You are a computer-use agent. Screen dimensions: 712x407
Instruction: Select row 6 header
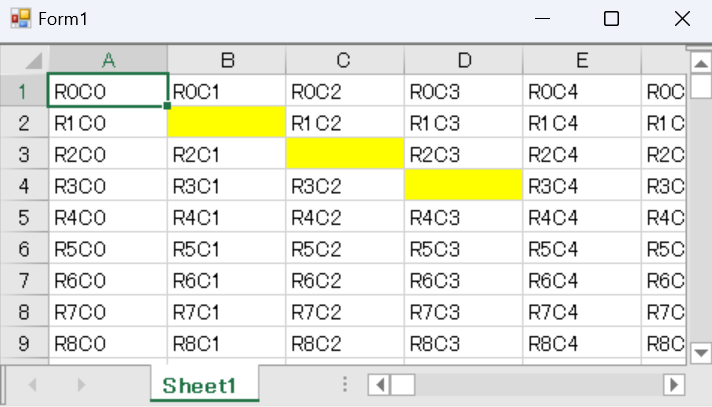coord(25,248)
